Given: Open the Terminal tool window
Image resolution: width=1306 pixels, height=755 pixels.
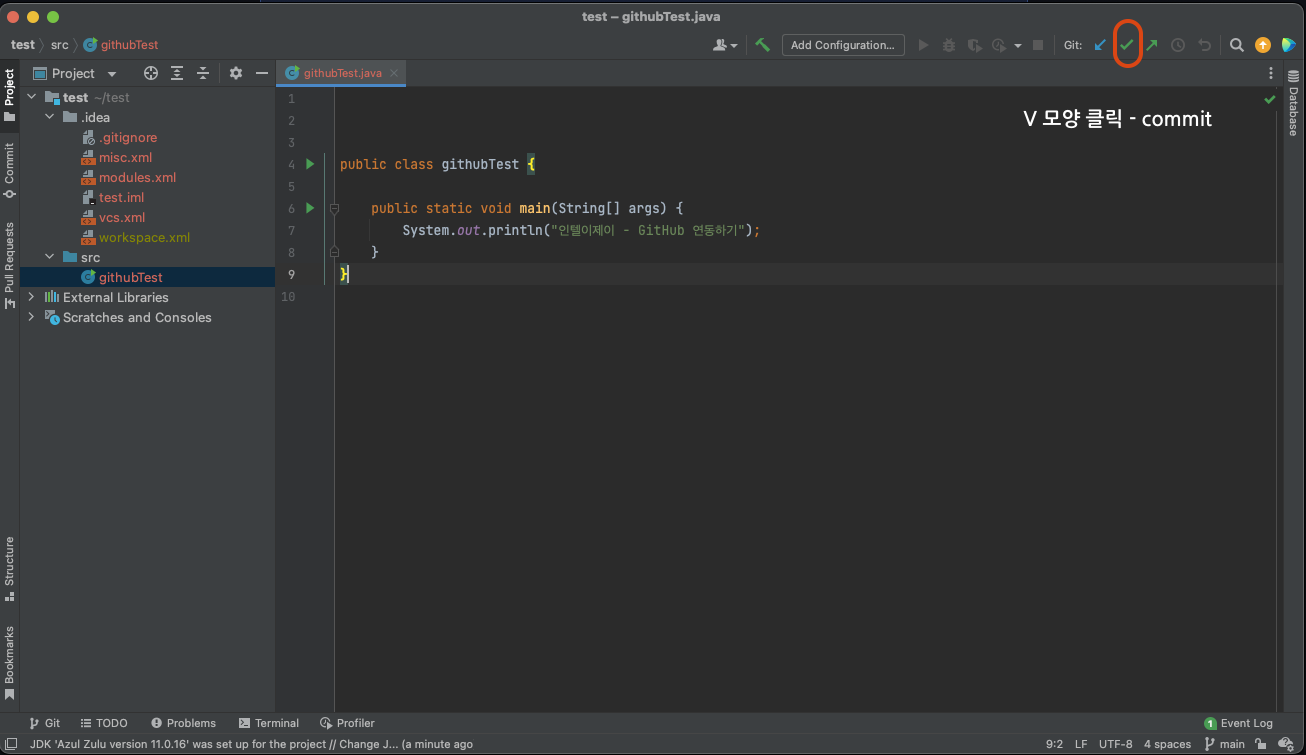Looking at the screenshot, I should tap(269, 723).
